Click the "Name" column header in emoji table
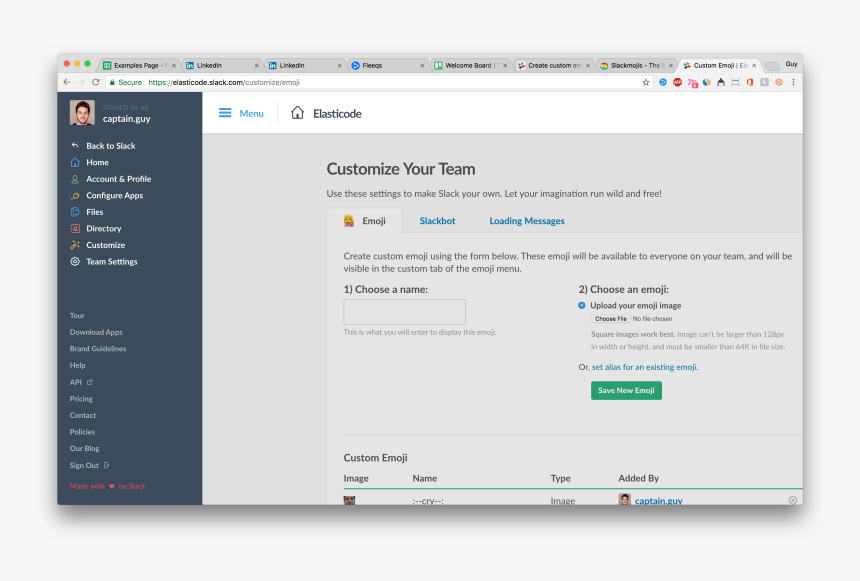The image size is (860, 581). tap(425, 478)
